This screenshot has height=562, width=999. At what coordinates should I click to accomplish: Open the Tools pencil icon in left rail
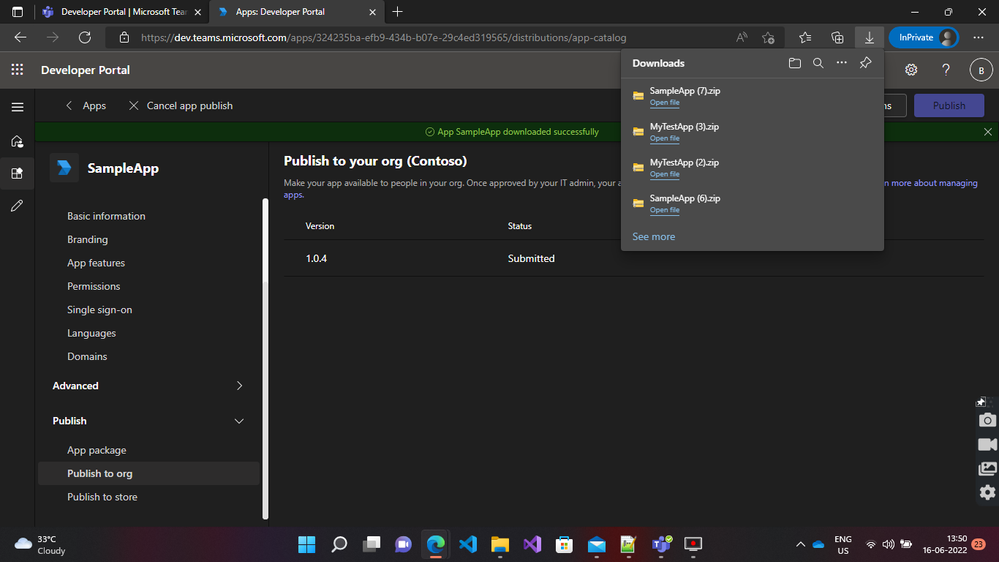tap(17, 206)
